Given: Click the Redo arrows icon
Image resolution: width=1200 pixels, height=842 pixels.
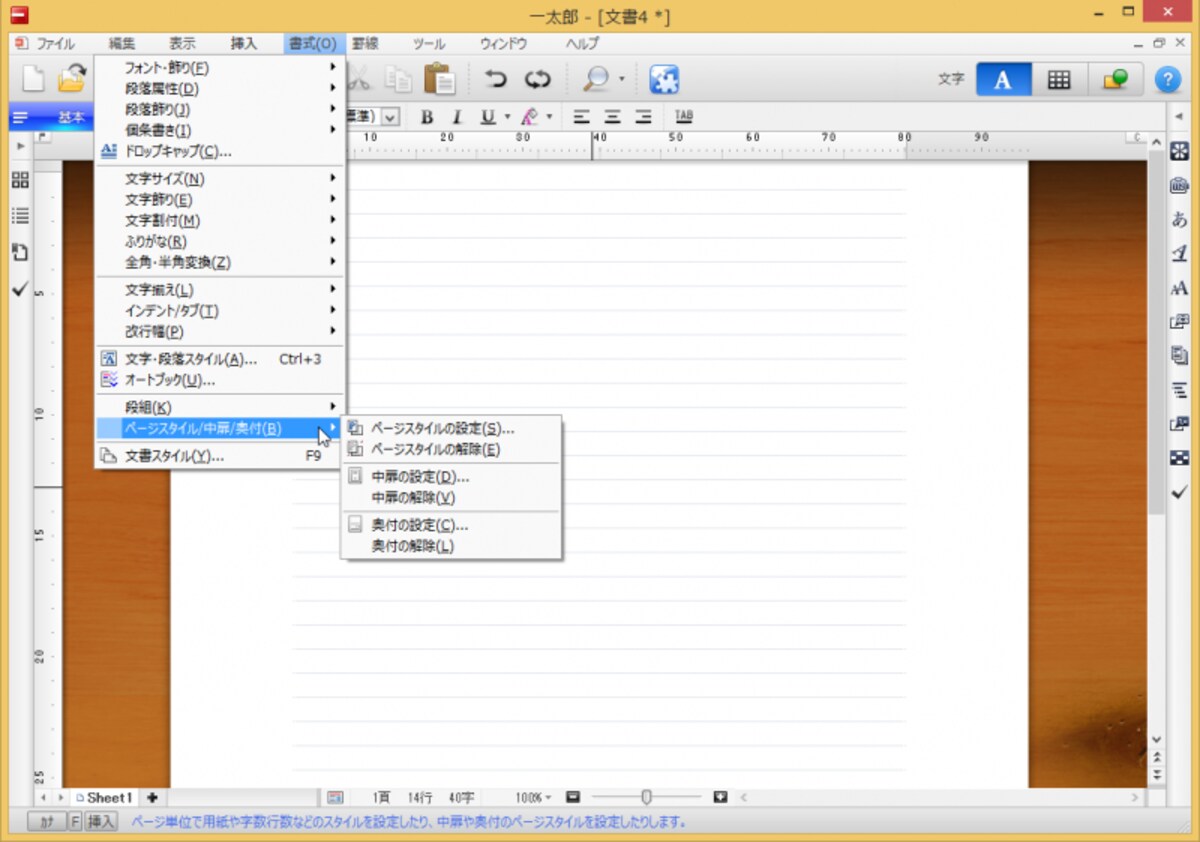Looking at the screenshot, I should 538,79.
